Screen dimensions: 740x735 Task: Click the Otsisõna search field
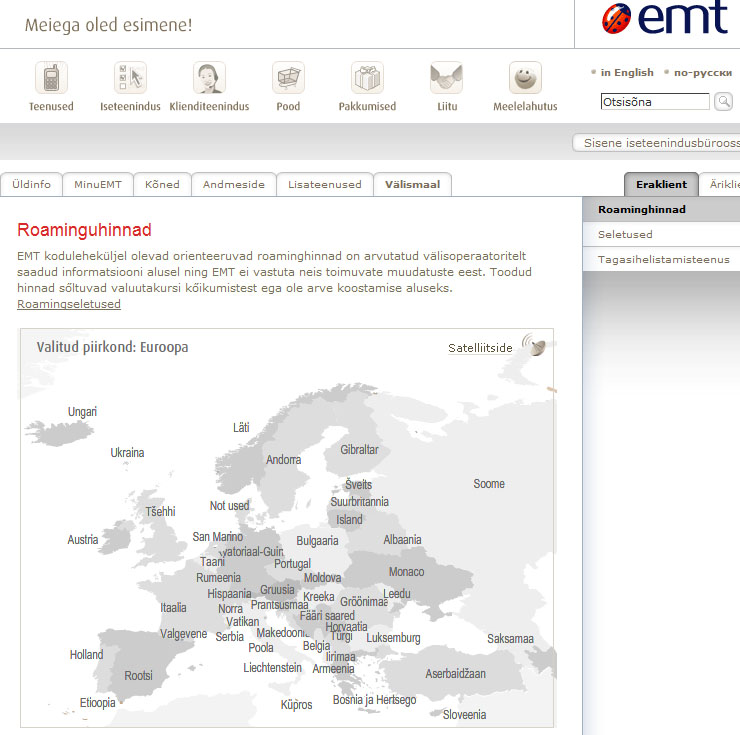[655, 101]
